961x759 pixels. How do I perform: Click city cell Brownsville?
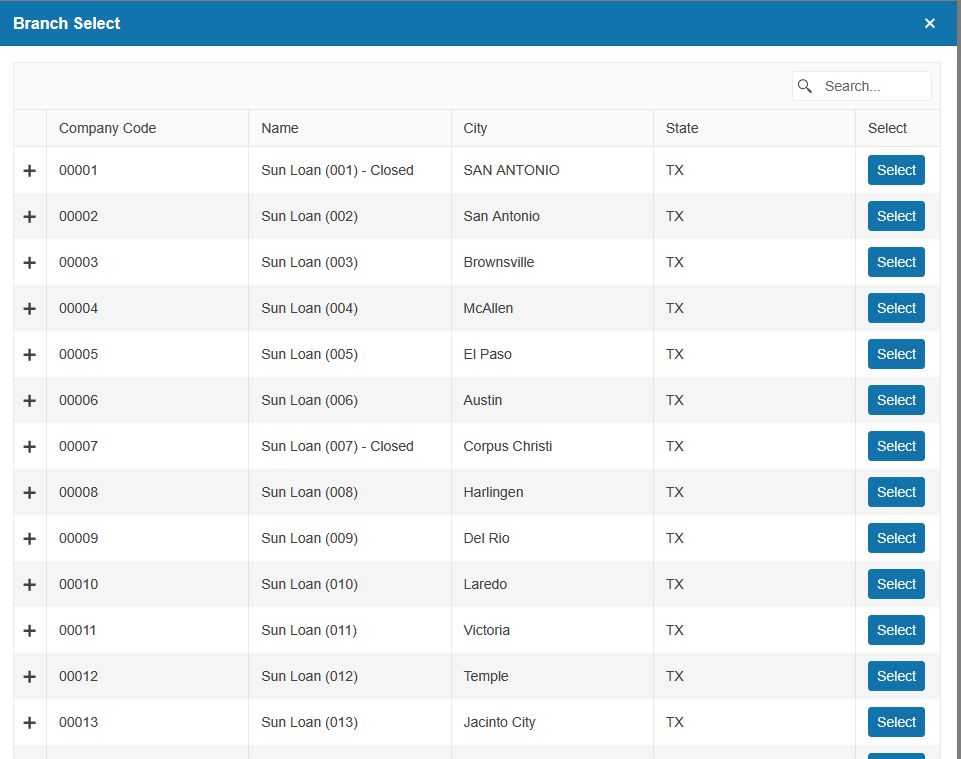tap(552, 262)
